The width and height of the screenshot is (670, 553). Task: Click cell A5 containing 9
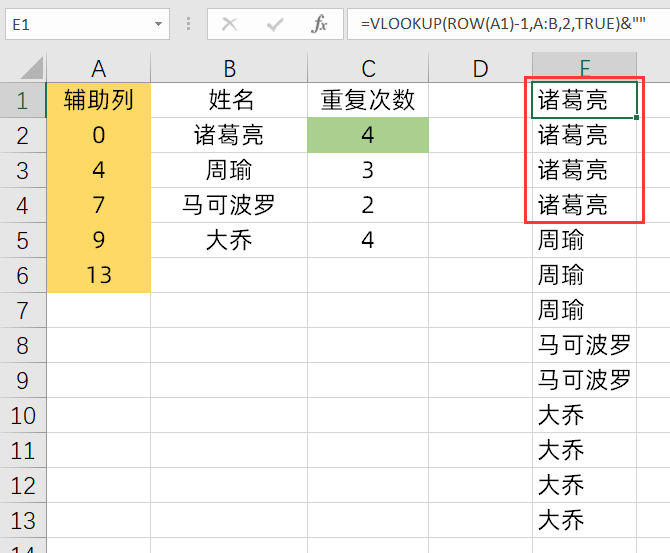99,241
